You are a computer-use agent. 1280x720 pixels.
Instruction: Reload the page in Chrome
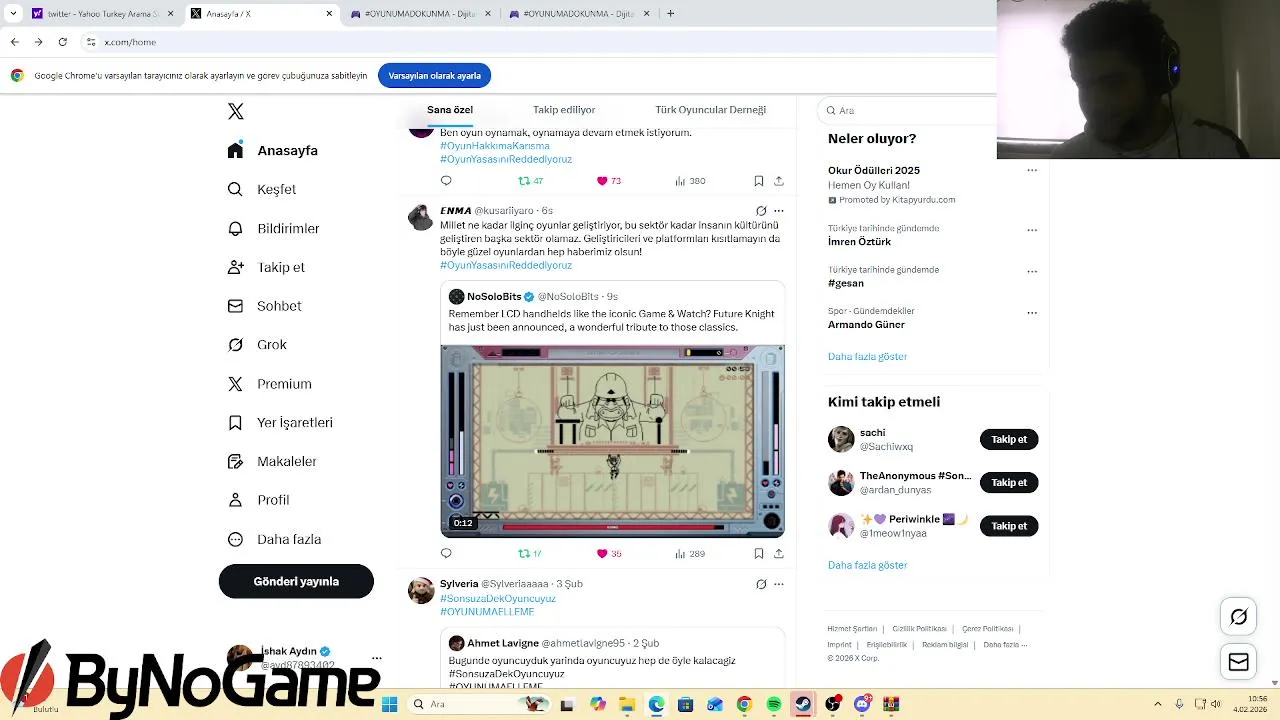pyautogui.click(x=63, y=42)
